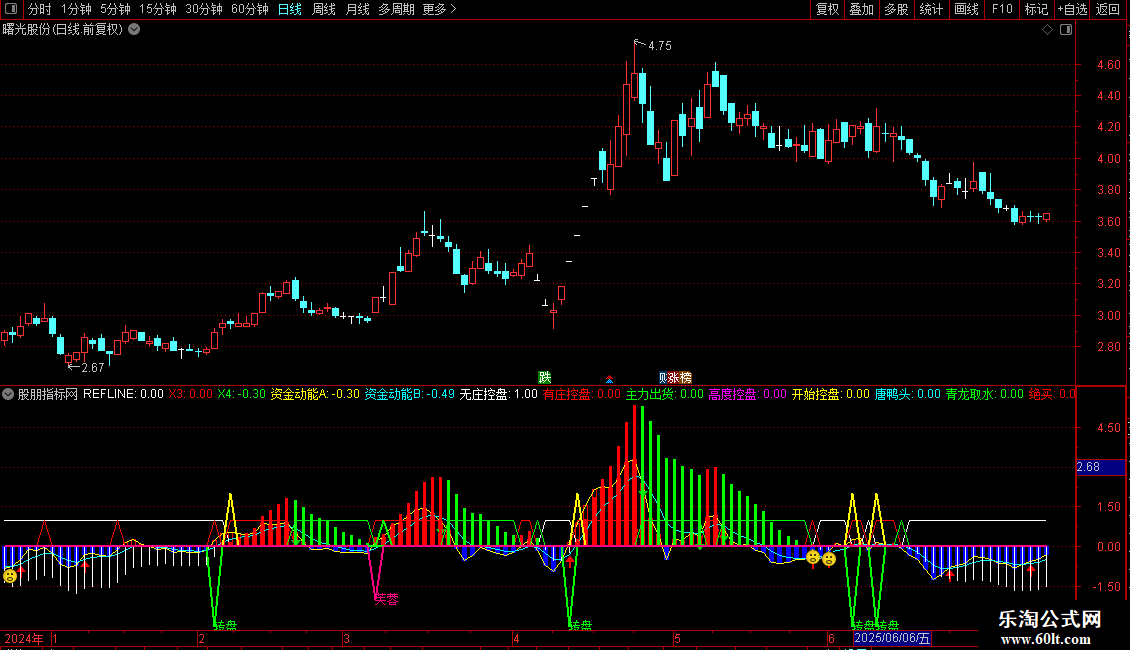1130x650 pixels.
Task: Open the F10 company info
Action: [x=1002, y=9]
